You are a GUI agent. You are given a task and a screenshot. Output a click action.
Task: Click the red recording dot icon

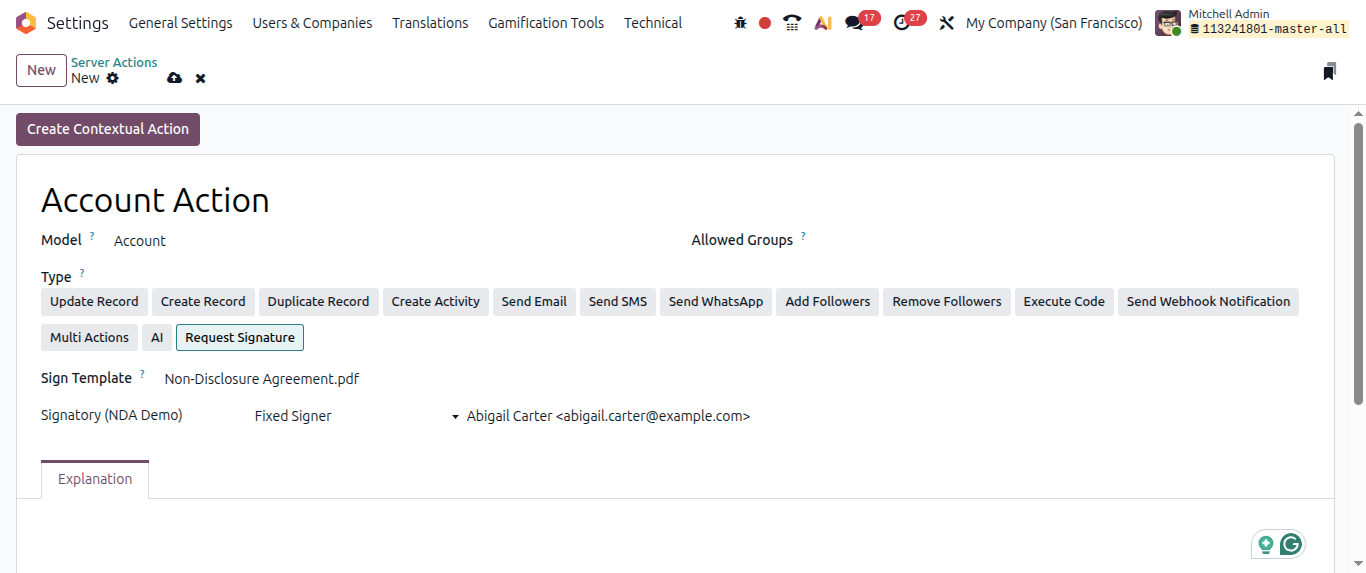tap(765, 23)
